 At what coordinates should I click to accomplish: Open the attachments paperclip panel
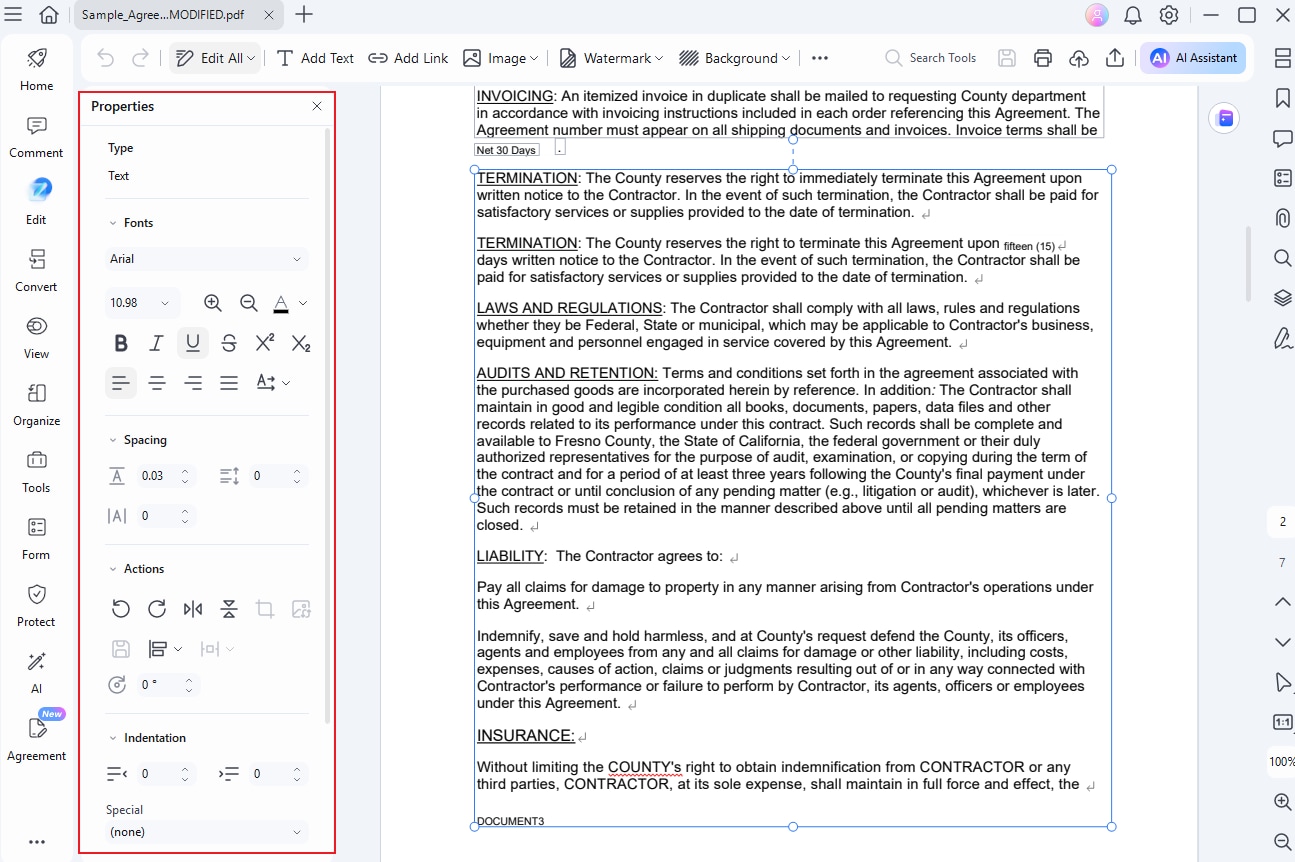point(1283,218)
